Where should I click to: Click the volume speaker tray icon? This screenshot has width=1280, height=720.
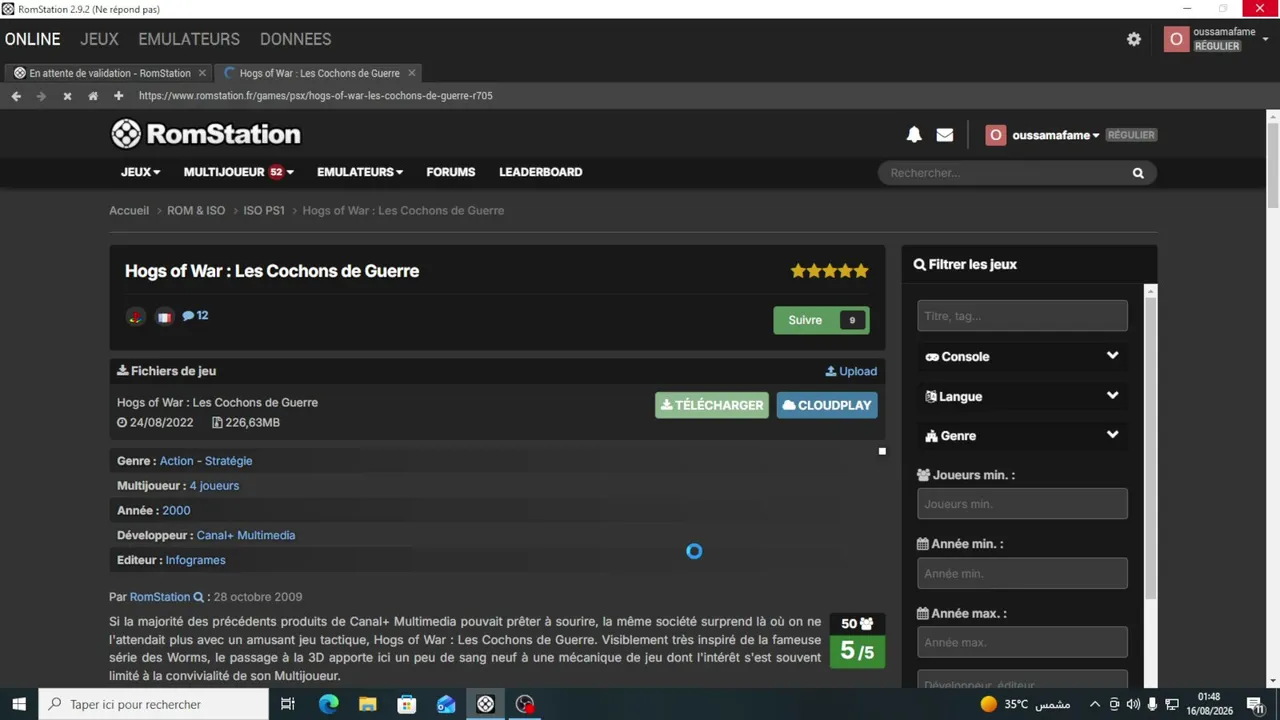pyautogui.click(x=1133, y=704)
